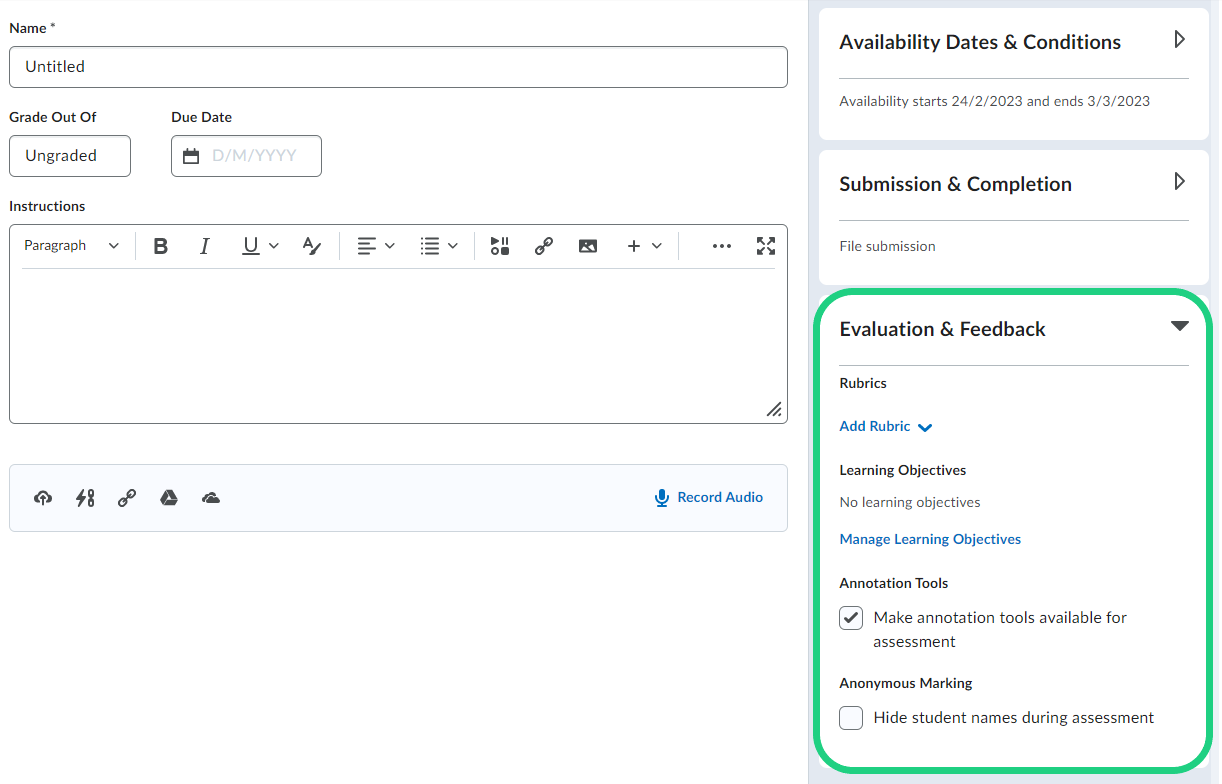Click the Record Audio button
Viewport: 1222px width, 784px height.
[708, 498]
